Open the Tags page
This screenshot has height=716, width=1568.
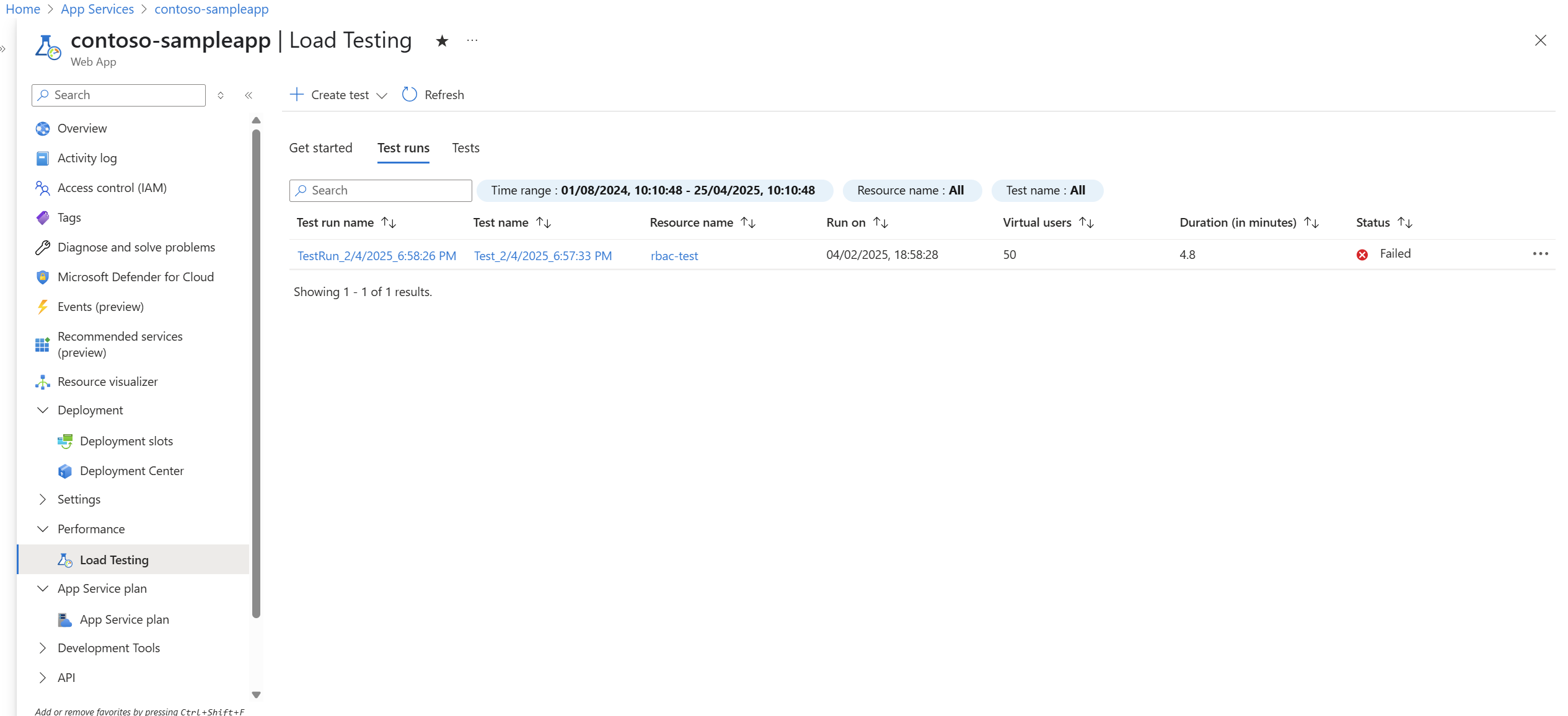pos(69,217)
